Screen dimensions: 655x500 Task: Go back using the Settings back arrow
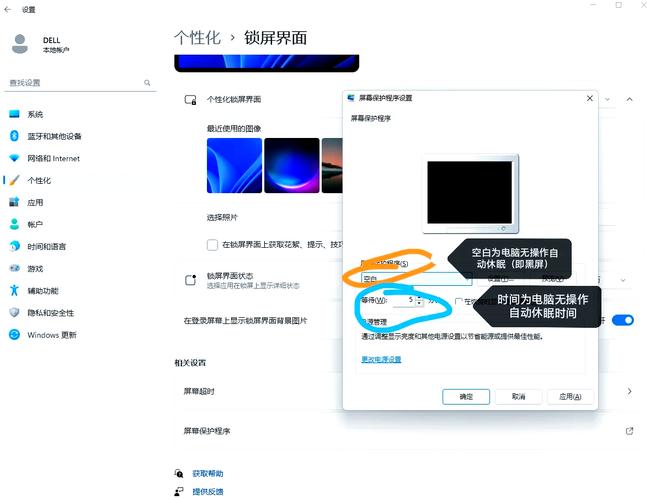8,9
